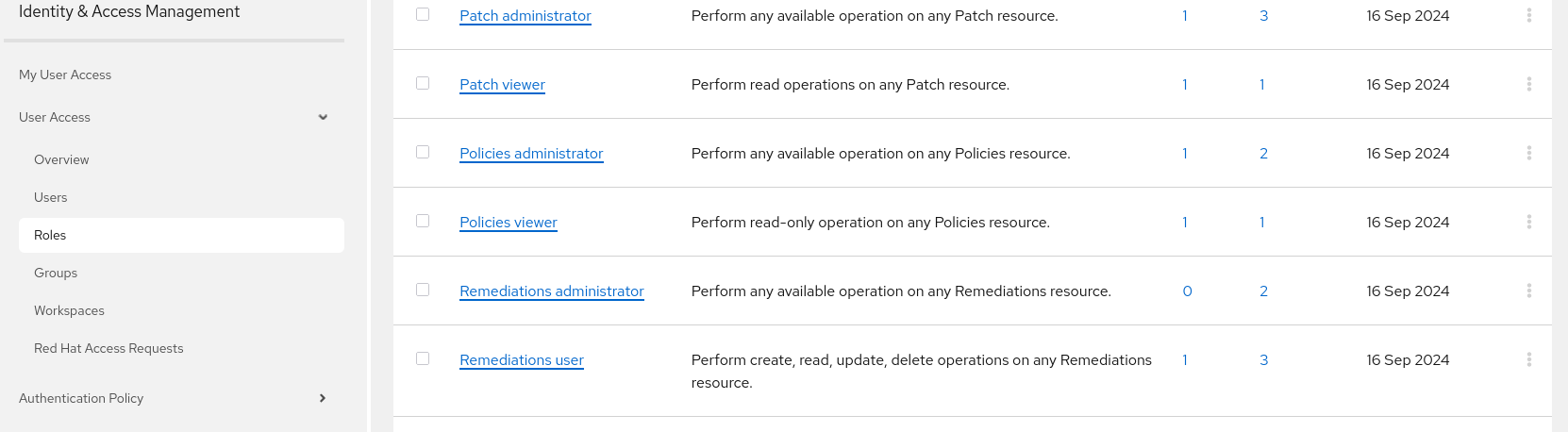Image resolution: width=1568 pixels, height=432 pixels.
Task: Collapse the User Access section chevron
Action: (323, 117)
